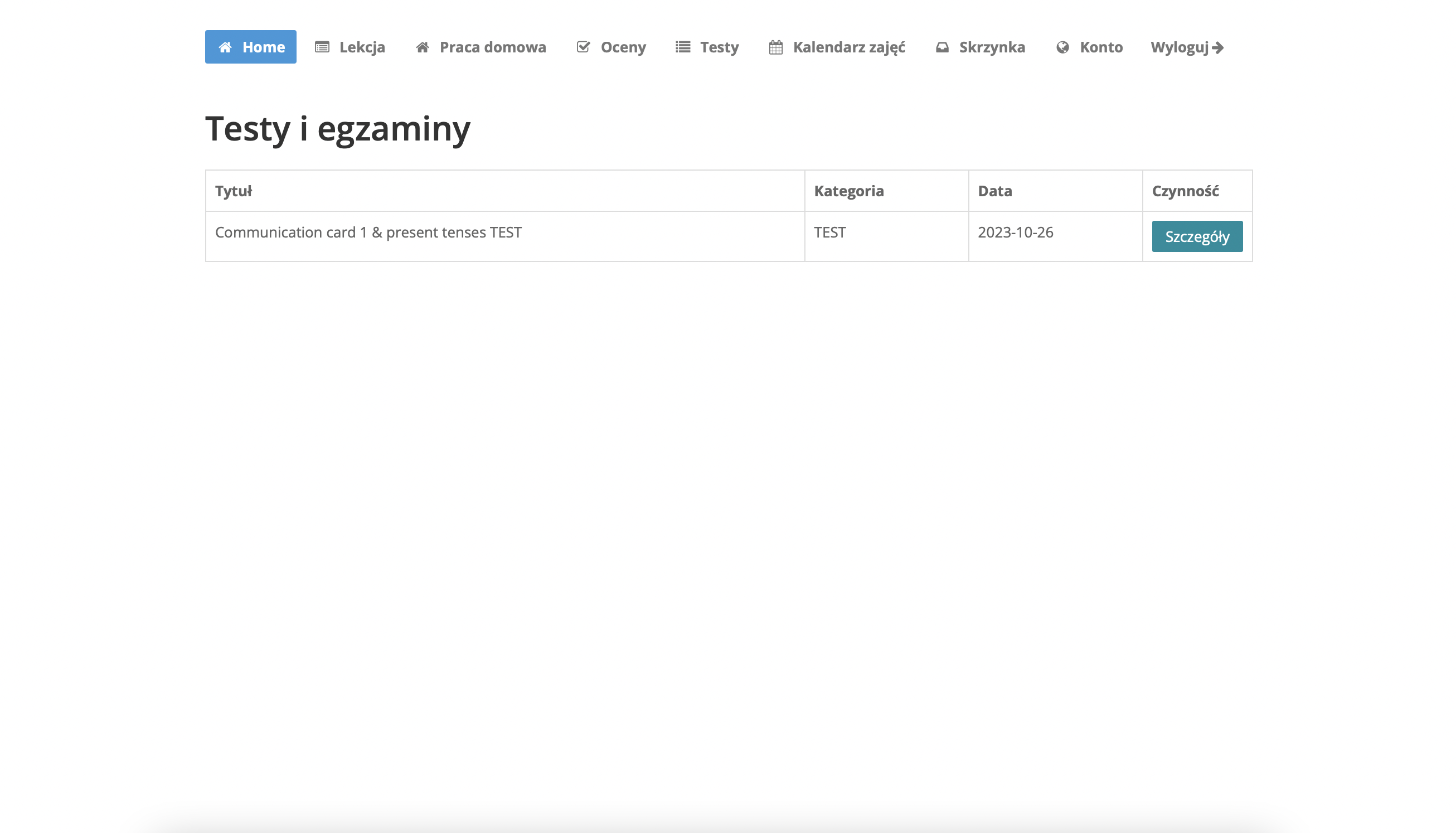Click the Konto globe icon
The image size is (1456, 833).
[x=1063, y=47]
